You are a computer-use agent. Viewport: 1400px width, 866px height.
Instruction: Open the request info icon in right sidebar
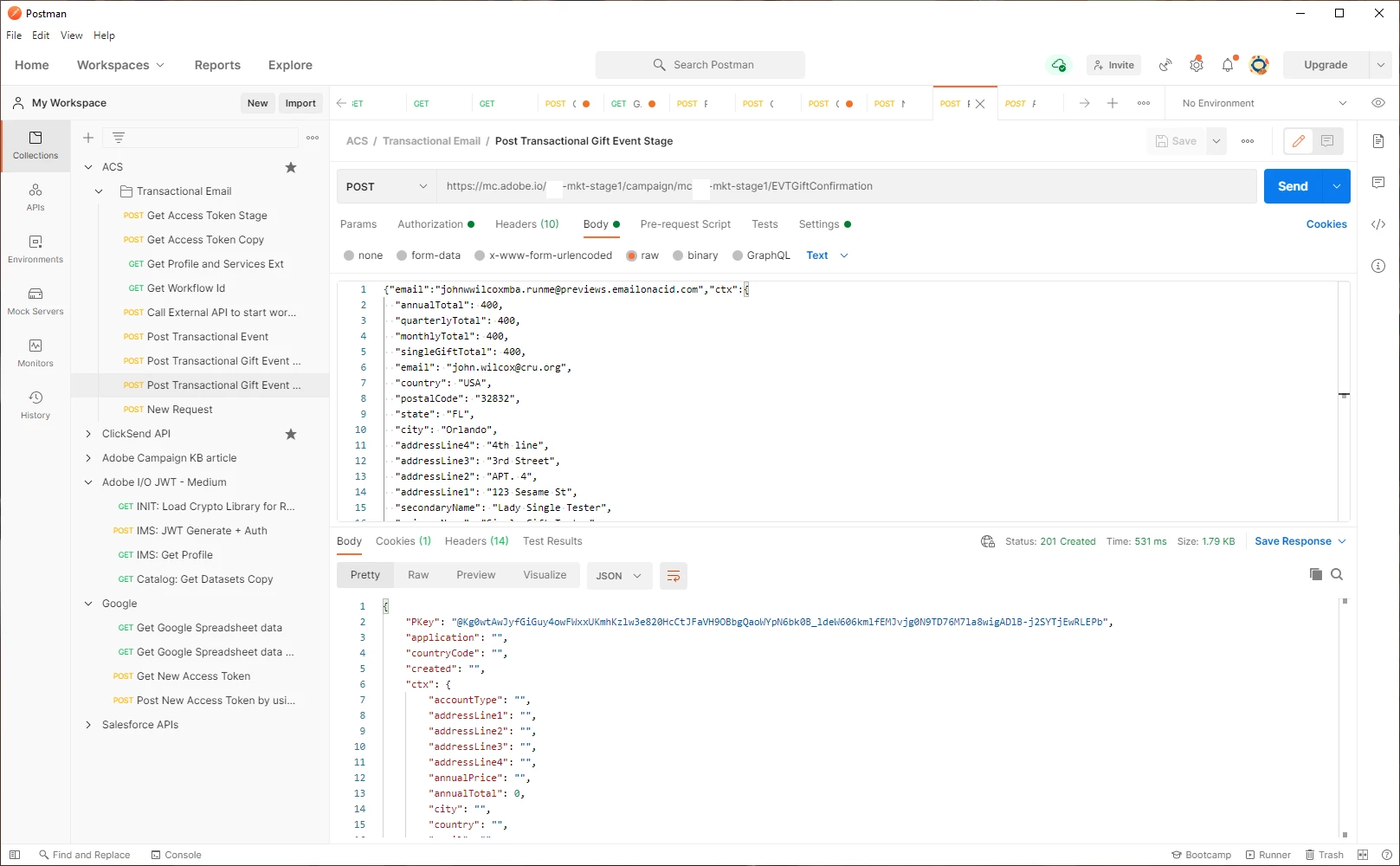click(1378, 266)
